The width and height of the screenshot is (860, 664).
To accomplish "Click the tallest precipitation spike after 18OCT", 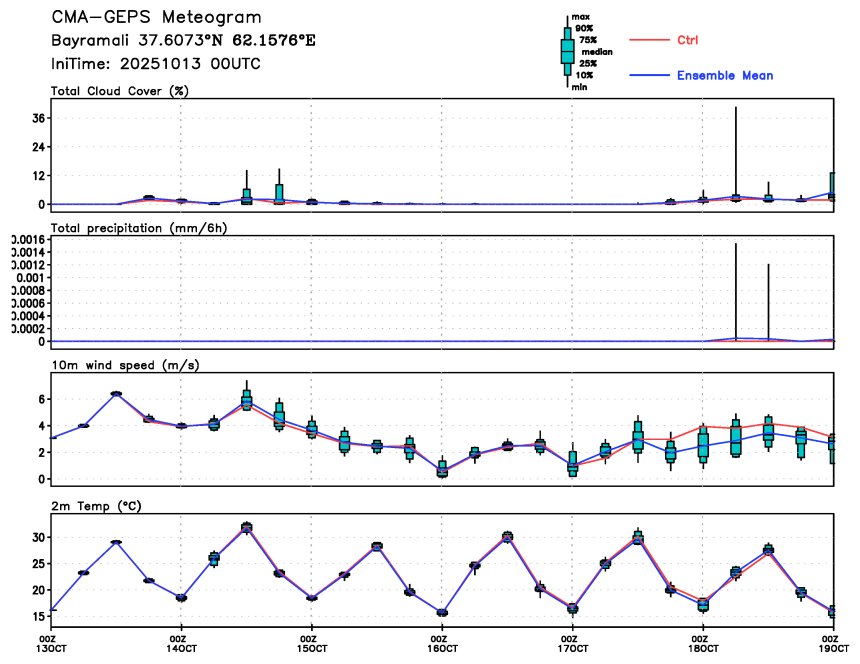I will click(x=736, y=291).
